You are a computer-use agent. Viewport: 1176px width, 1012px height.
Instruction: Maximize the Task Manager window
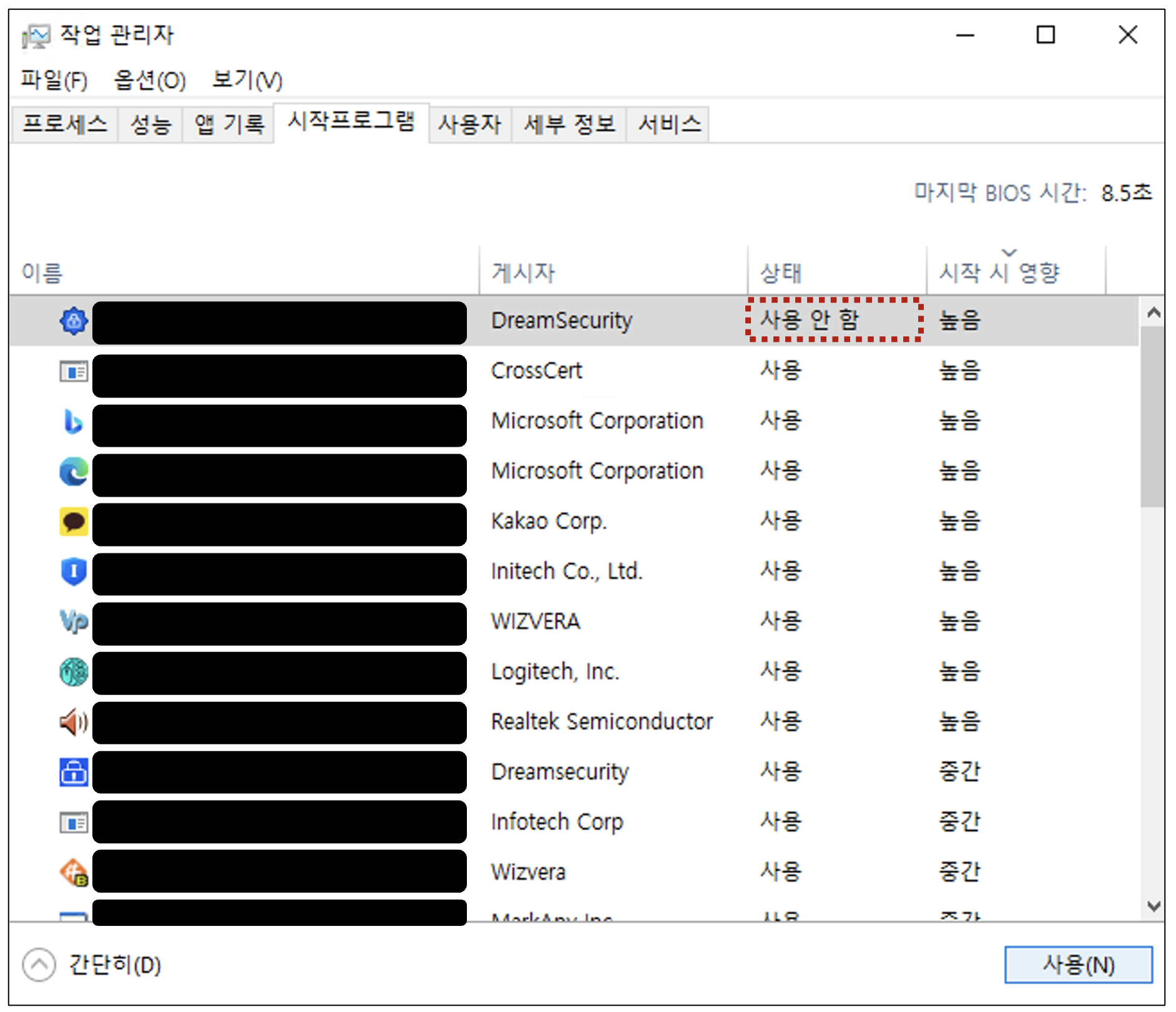click(x=1046, y=35)
